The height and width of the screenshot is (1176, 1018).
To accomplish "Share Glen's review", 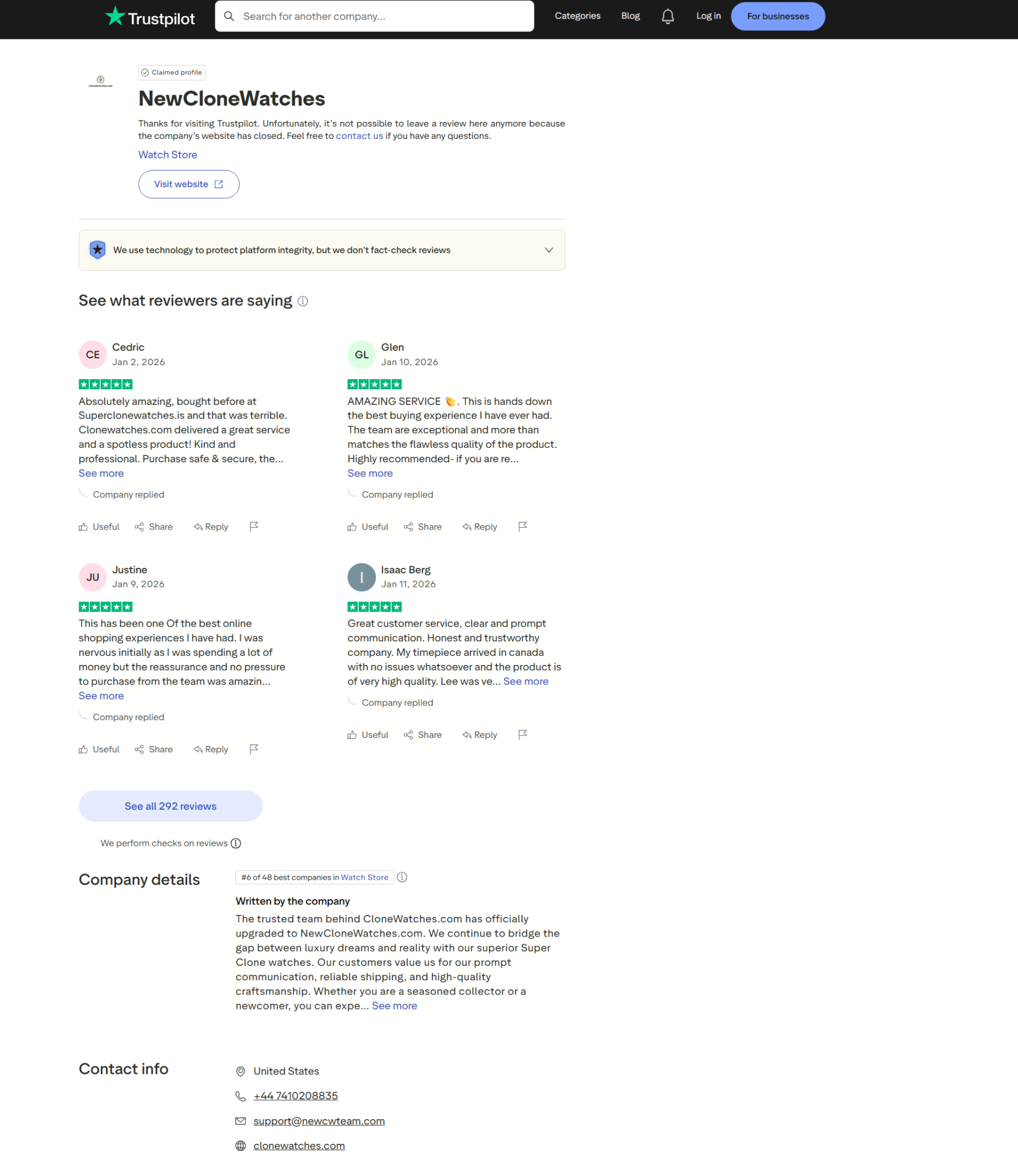I will [x=423, y=527].
